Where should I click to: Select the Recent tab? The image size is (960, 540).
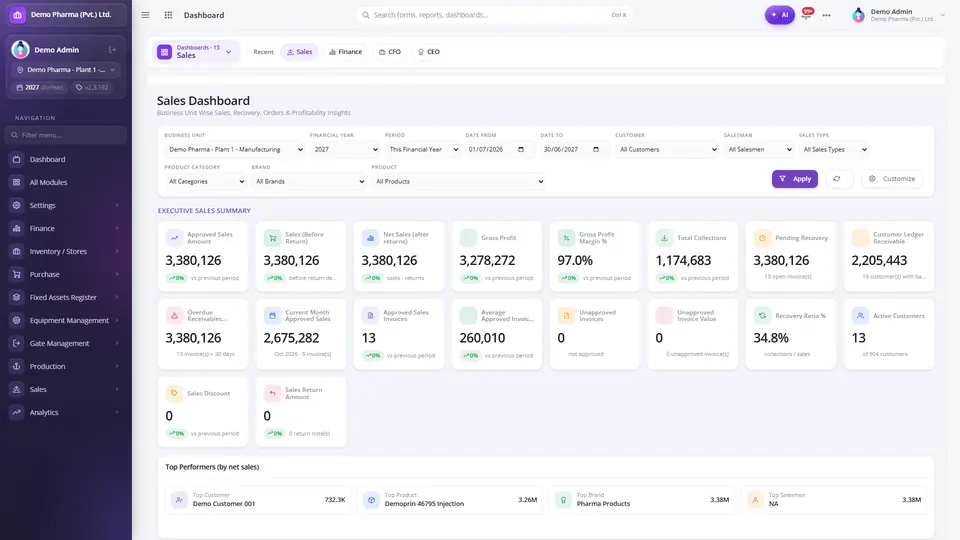click(263, 52)
